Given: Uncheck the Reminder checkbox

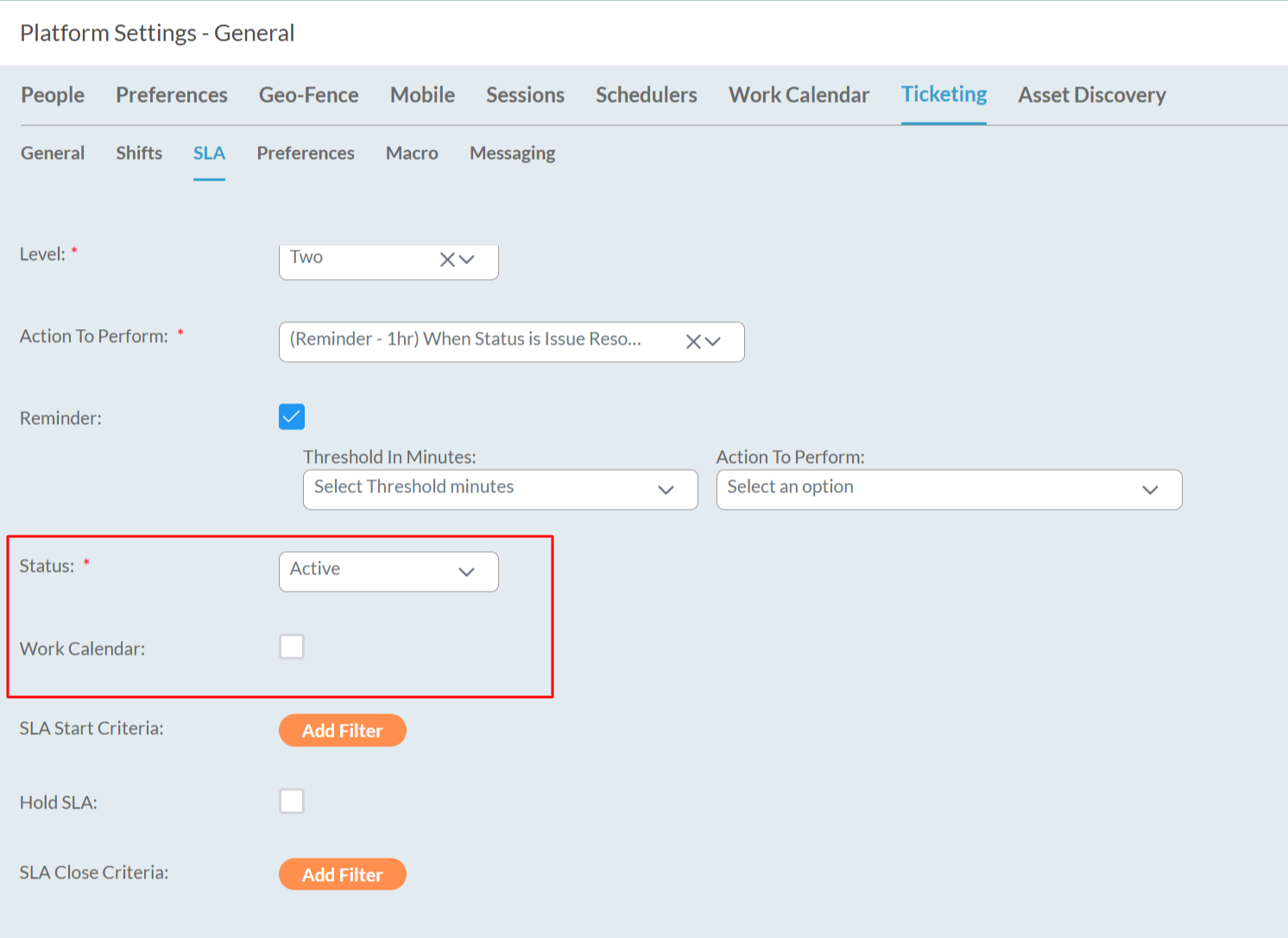Looking at the screenshot, I should [x=292, y=416].
